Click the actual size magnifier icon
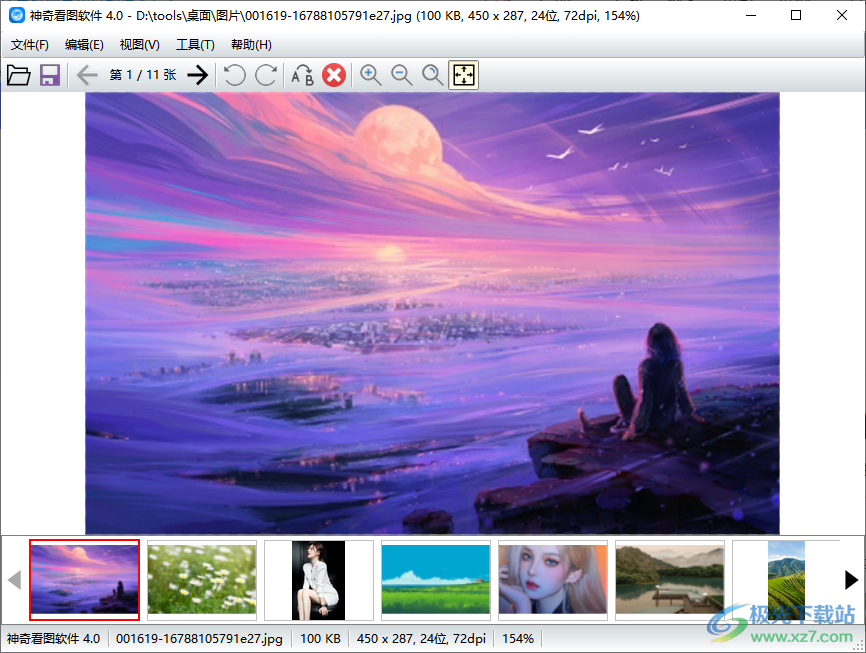 (x=433, y=75)
